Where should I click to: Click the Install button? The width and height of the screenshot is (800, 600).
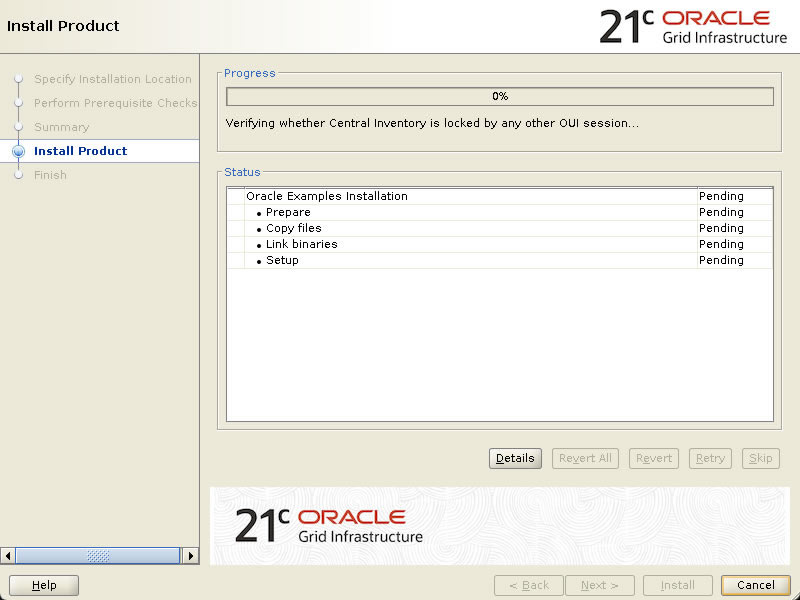(x=678, y=585)
